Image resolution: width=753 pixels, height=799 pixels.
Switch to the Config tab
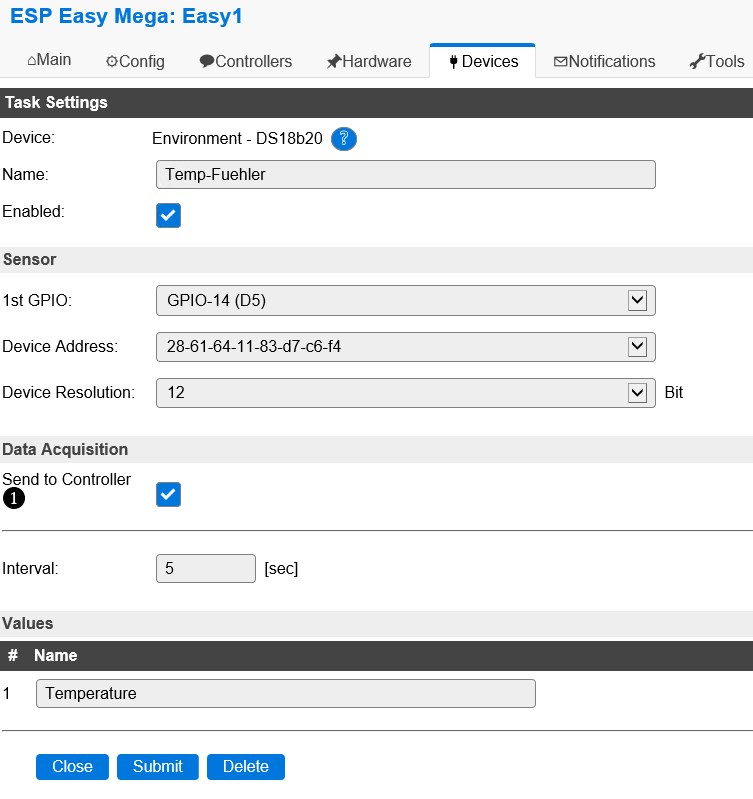coord(135,61)
